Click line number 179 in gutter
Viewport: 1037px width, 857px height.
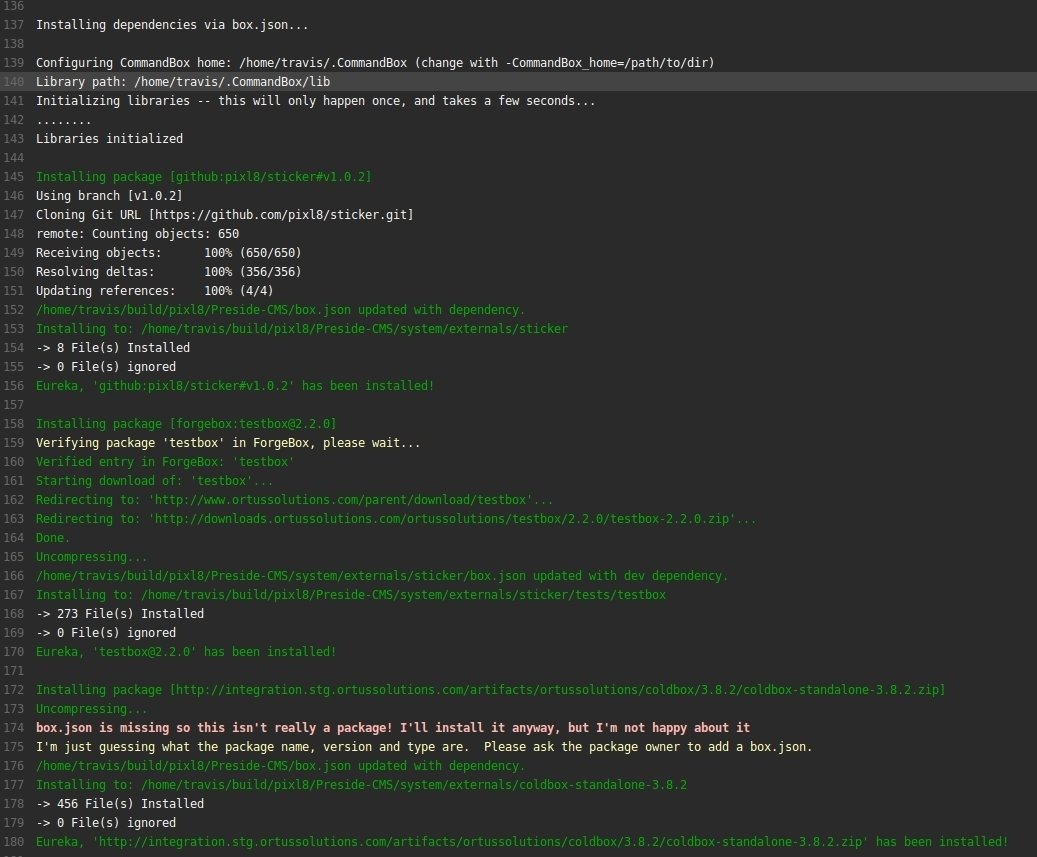pyautogui.click(x=13, y=823)
